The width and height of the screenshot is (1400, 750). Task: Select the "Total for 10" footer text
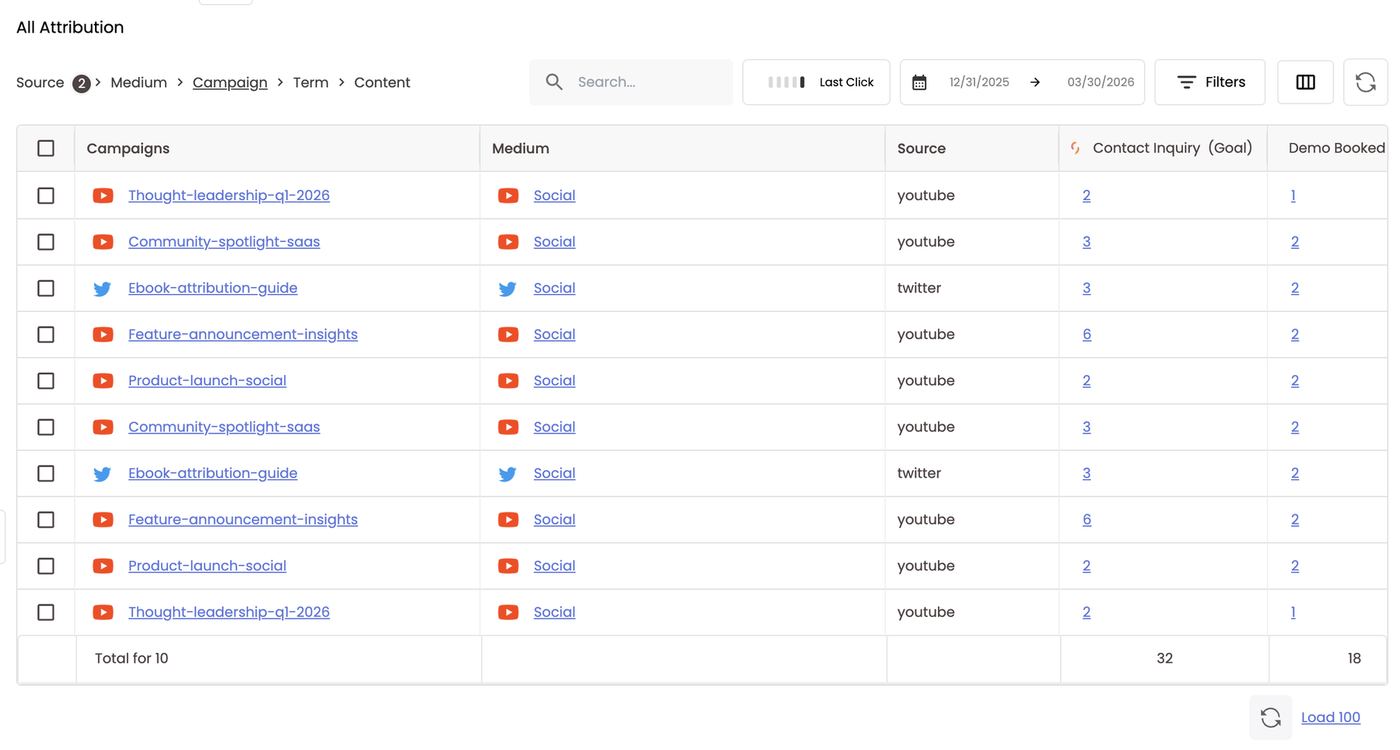[132, 658]
